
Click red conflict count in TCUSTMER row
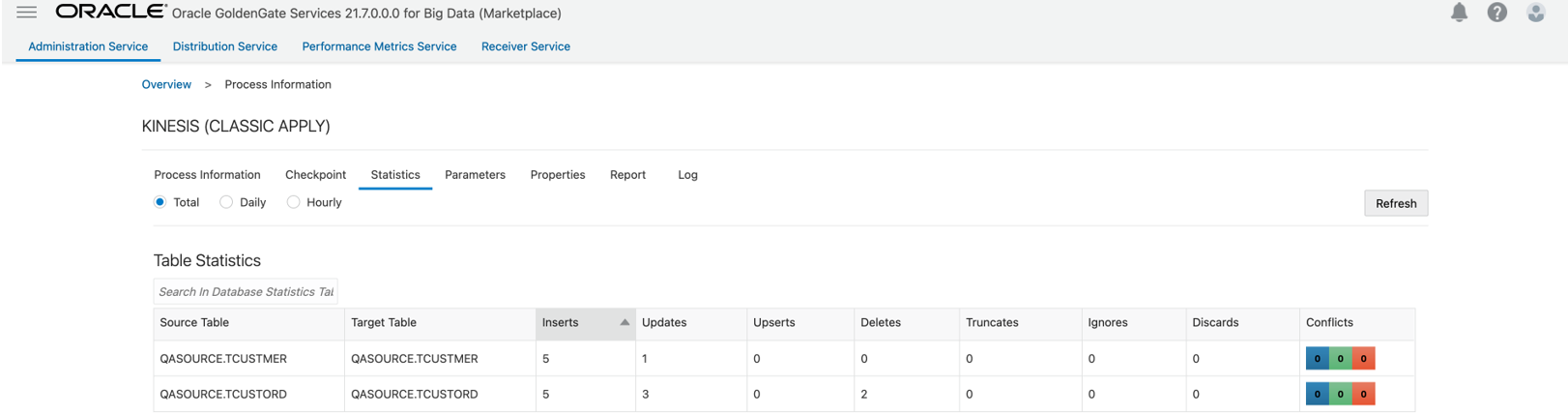coord(1363,359)
